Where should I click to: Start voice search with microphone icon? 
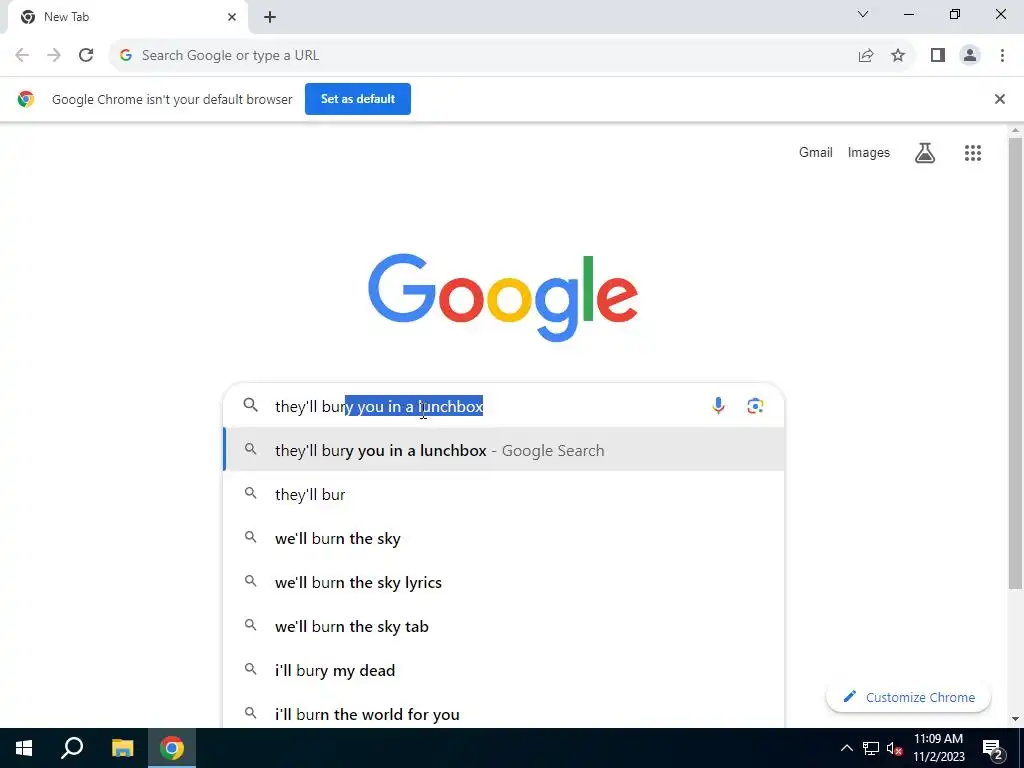tap(718, 406)
